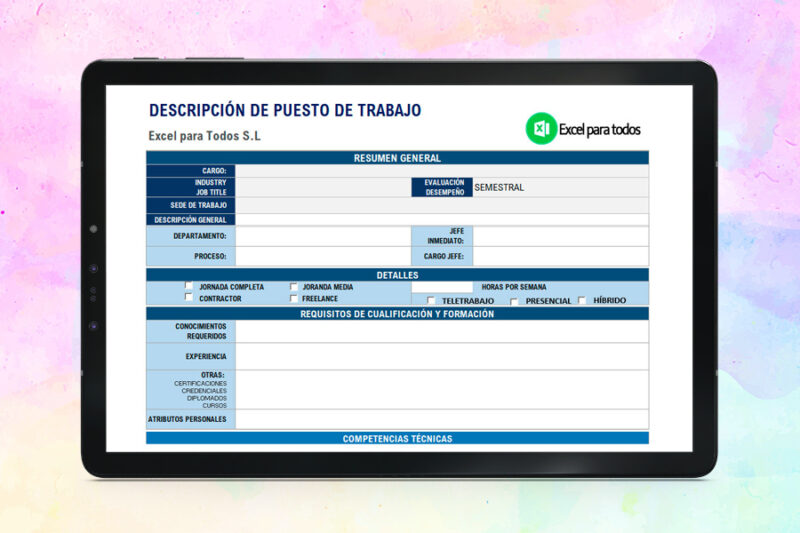The height and width of the screenshot is (533, 800).
Task: Click the JEFE INMEDIATO input cell
Action: tap(561, 236)
